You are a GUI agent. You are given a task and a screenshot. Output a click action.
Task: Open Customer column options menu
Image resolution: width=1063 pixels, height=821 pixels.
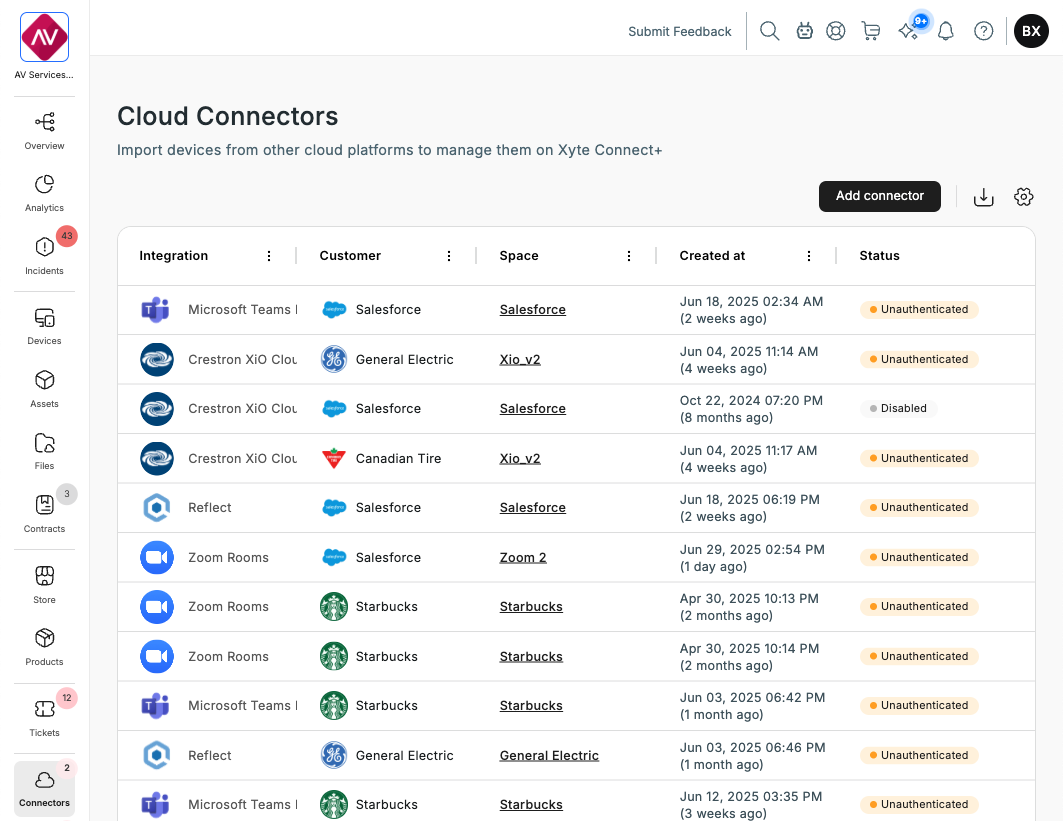pyautogui.click(x=449, y=256)
